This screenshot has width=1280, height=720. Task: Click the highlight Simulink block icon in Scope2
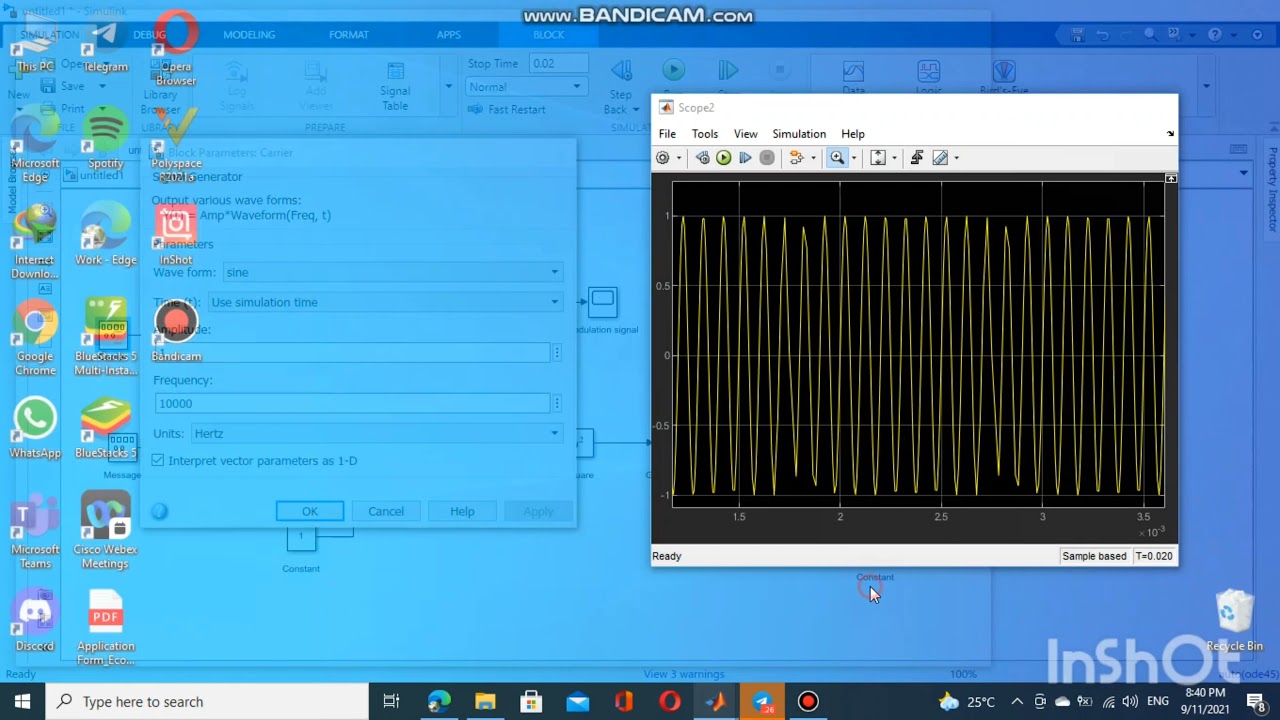(796, 158)
